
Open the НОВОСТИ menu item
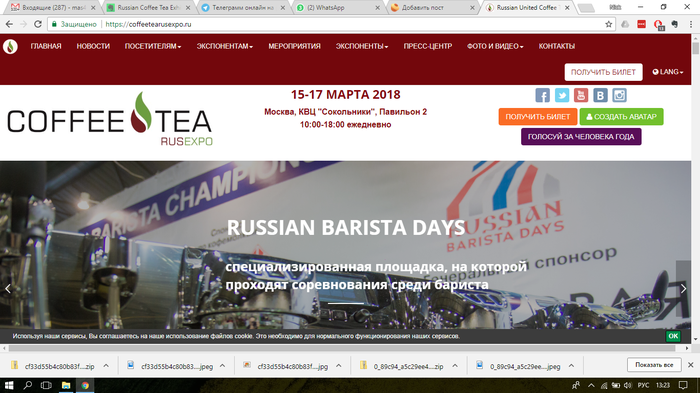93,46
